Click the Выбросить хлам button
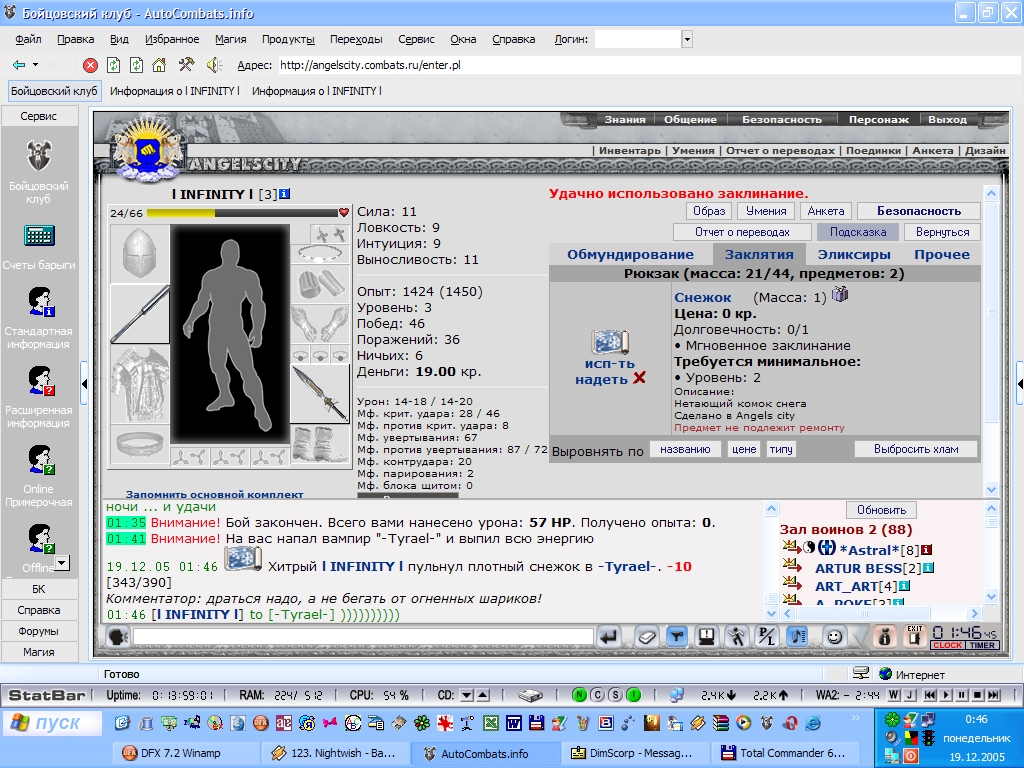Viewport: 1024px width, 768px height. tap(916, 449)
